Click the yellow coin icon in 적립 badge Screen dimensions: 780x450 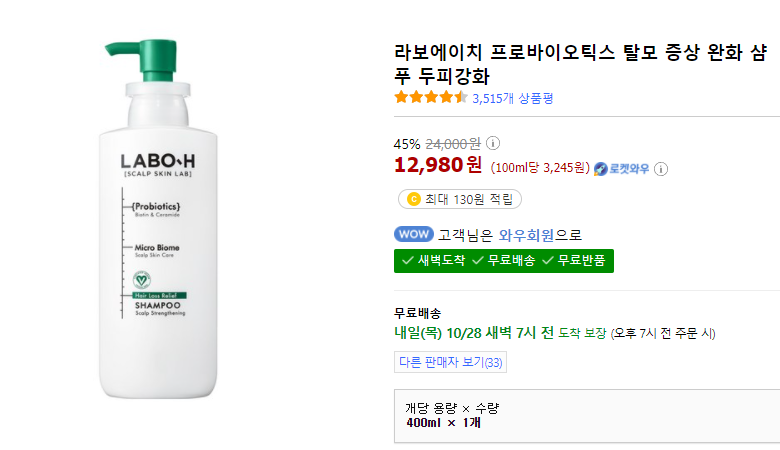tap(413, 199)
